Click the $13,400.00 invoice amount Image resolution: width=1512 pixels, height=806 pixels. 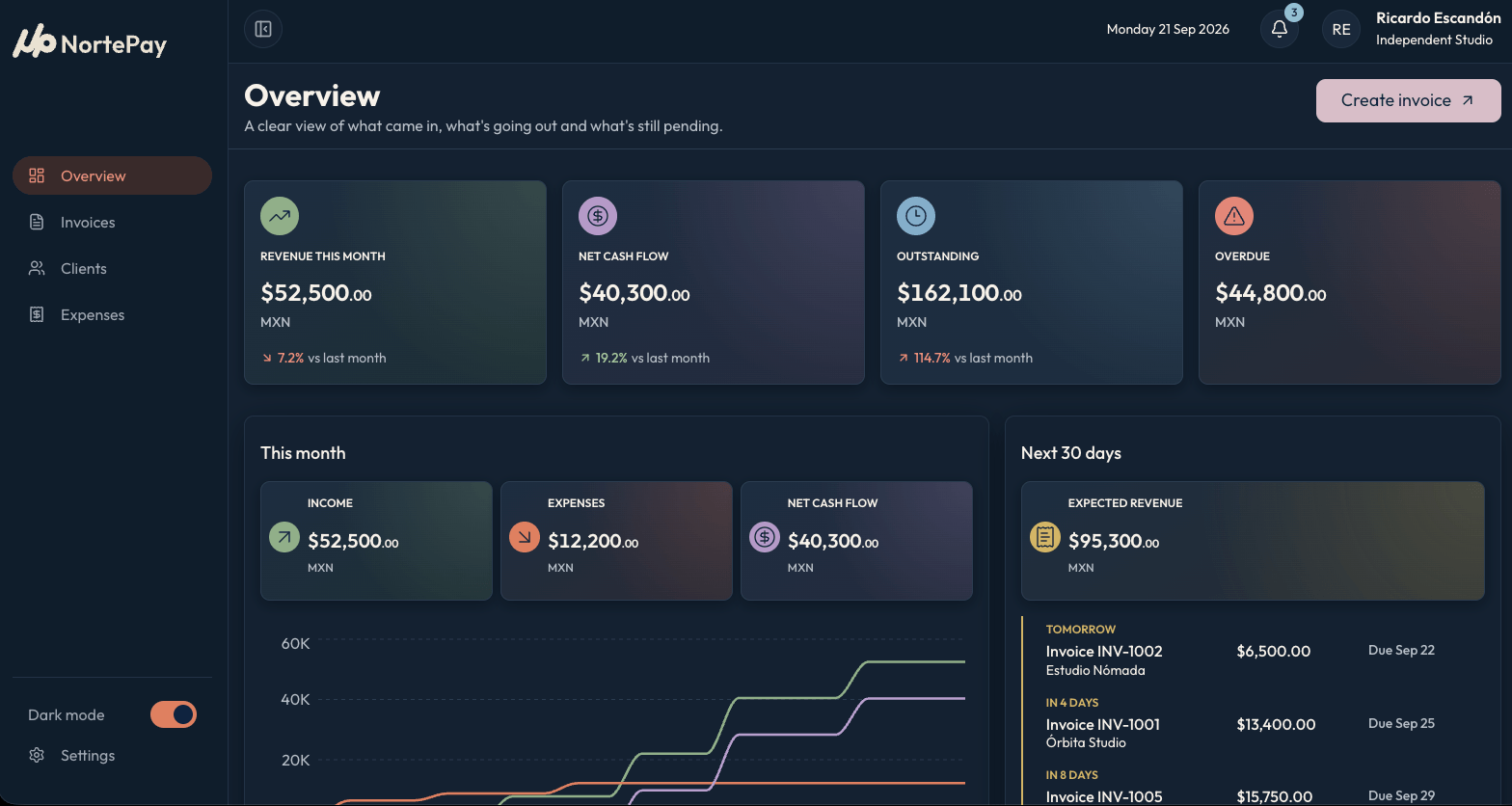pyautogui.click(x=1277, y=724)
